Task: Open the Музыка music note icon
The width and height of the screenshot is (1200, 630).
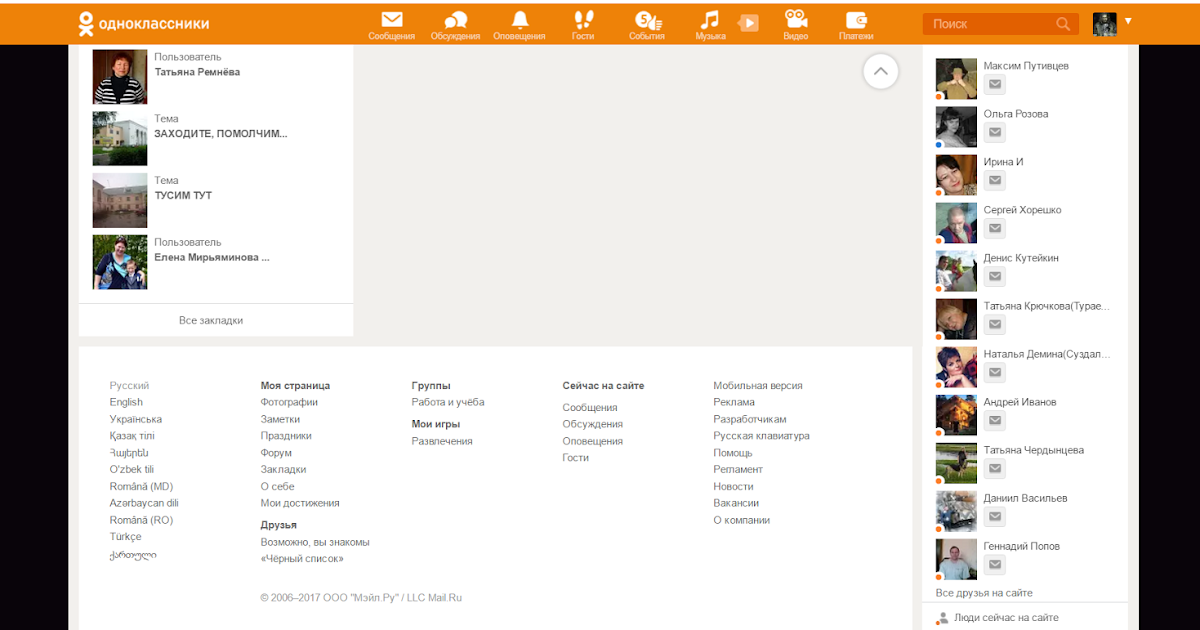Action: tap(710, 21)
